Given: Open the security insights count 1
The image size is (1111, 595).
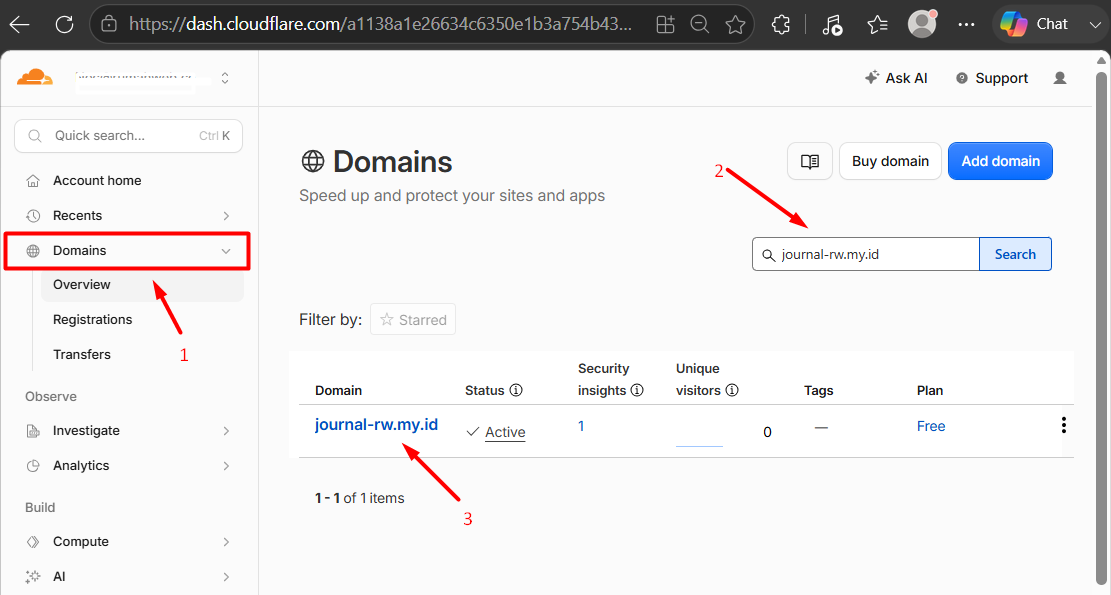Looking at the screenshot, I should click(581, 426).
